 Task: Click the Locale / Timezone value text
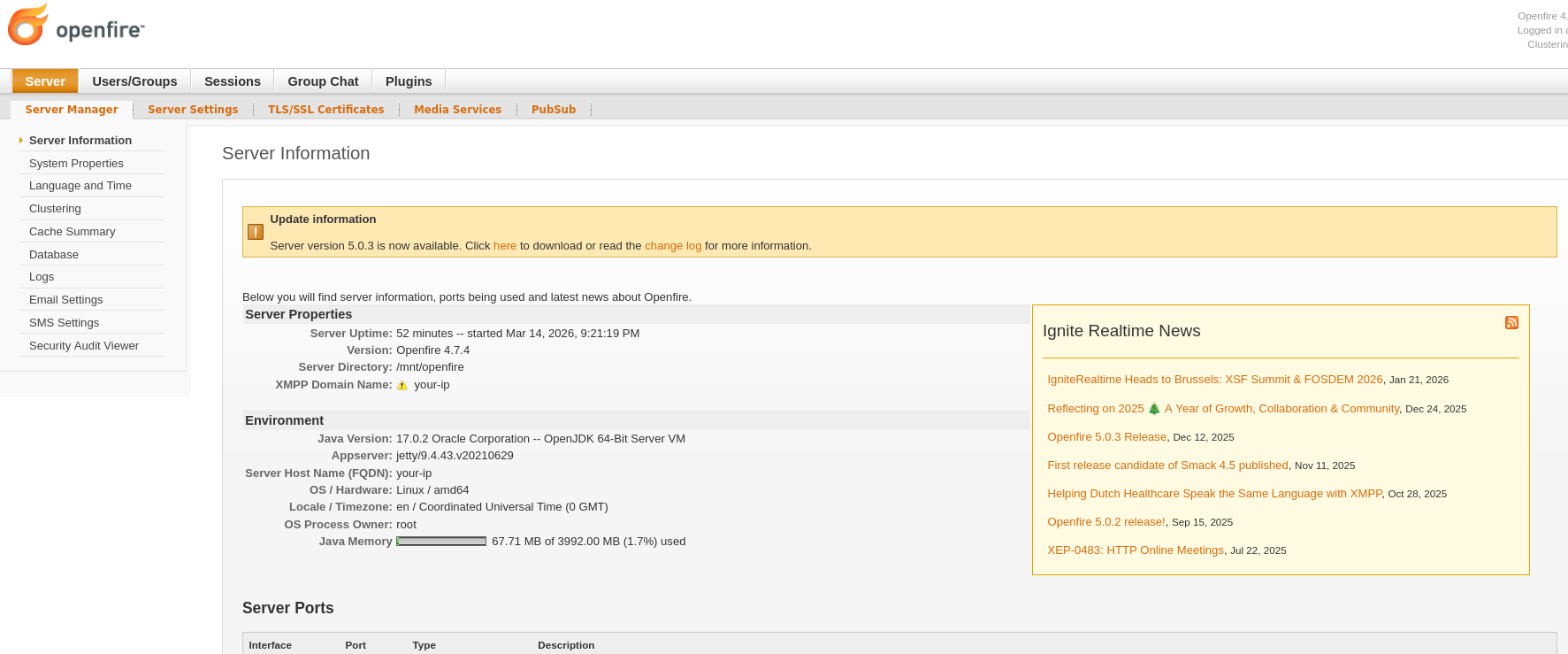pos(502,507)
